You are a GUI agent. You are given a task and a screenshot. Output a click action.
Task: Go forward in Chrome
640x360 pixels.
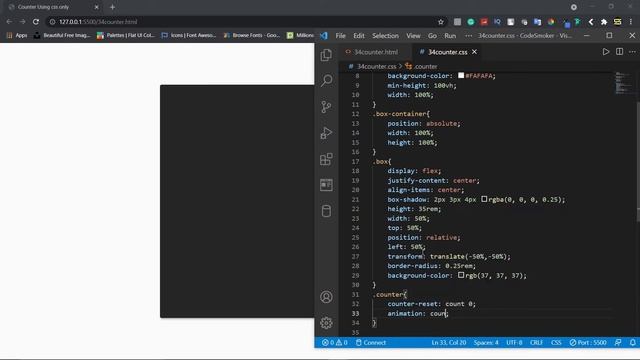[x=22, y=22]
